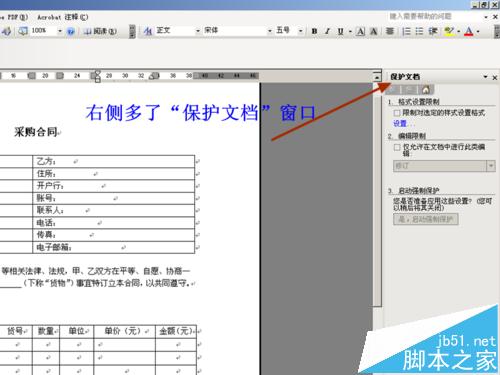Click the 住所： table cell
The image size is (500, 375).
coord(114,174)
